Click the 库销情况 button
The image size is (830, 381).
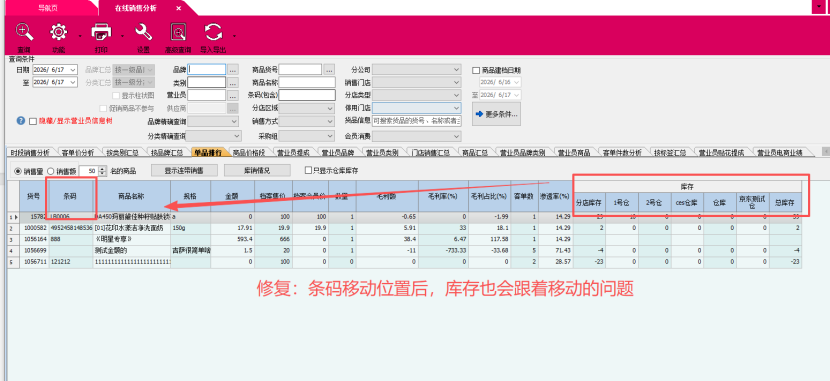257,170
